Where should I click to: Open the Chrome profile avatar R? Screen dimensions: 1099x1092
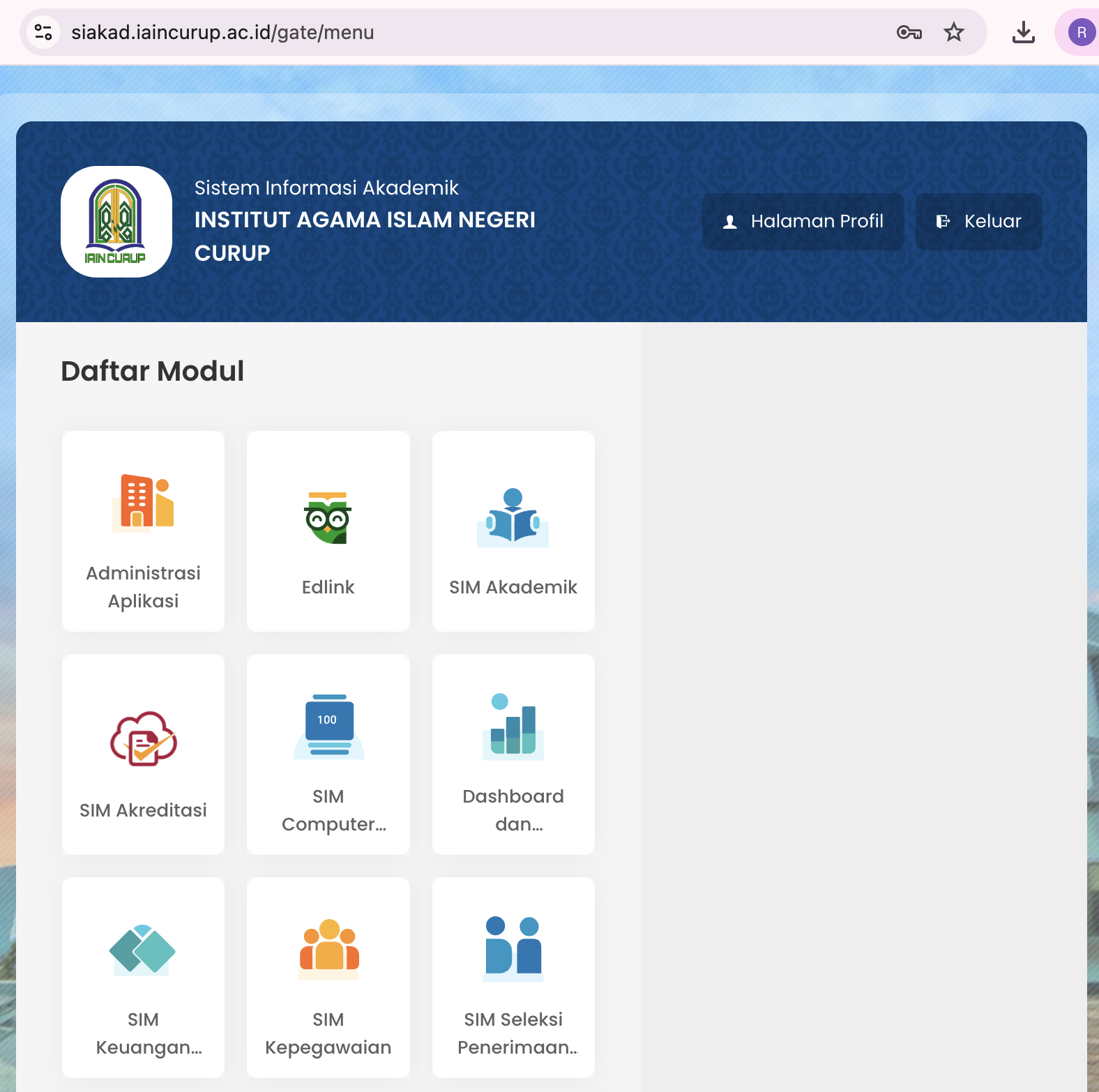(1082, 32)
